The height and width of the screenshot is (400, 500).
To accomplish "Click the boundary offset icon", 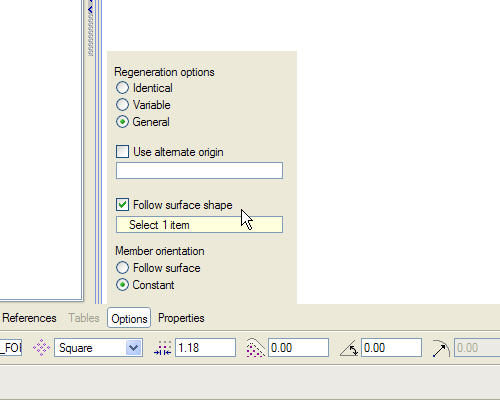I will [x=255, y=348].
